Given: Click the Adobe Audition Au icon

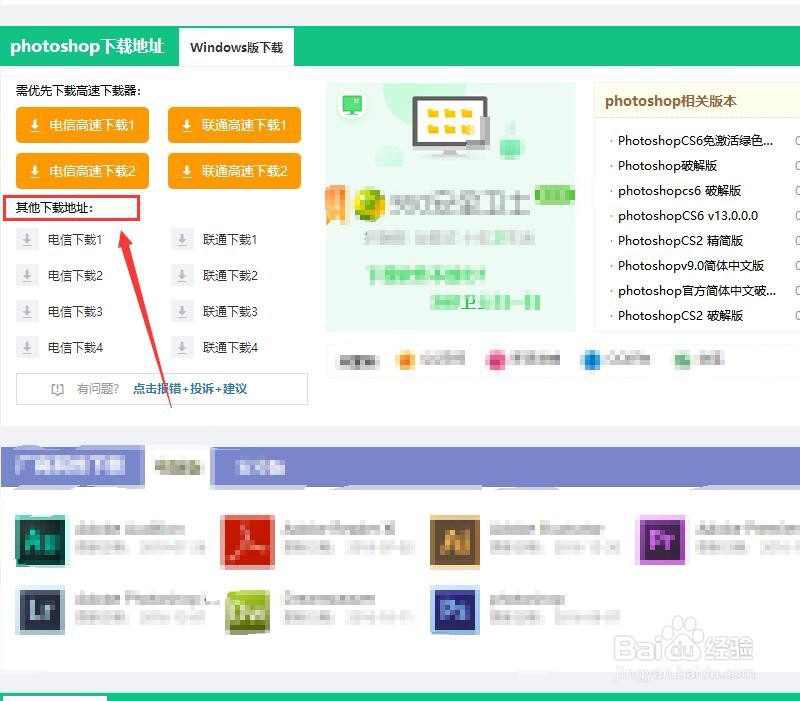Looking at the screenshot, I should [40, 540].
